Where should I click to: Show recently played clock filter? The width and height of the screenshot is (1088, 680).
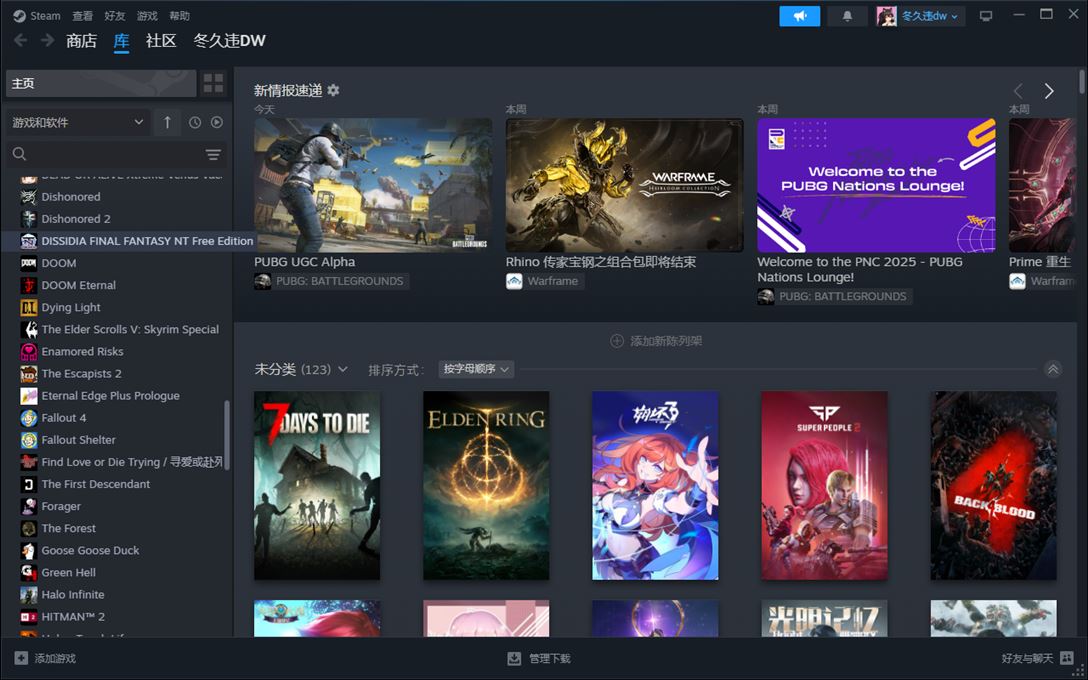pyautogui.click(x=195, y=122)
